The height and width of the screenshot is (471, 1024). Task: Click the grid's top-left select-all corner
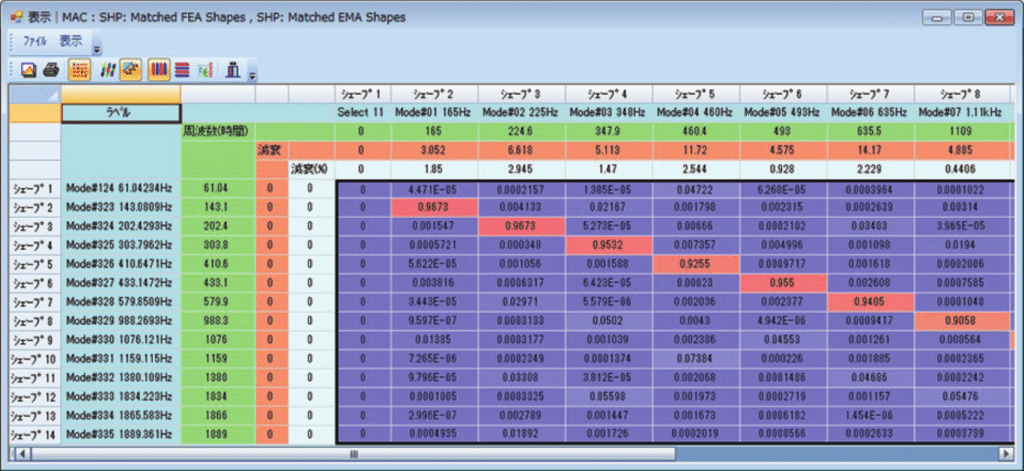tap(34, 94)
